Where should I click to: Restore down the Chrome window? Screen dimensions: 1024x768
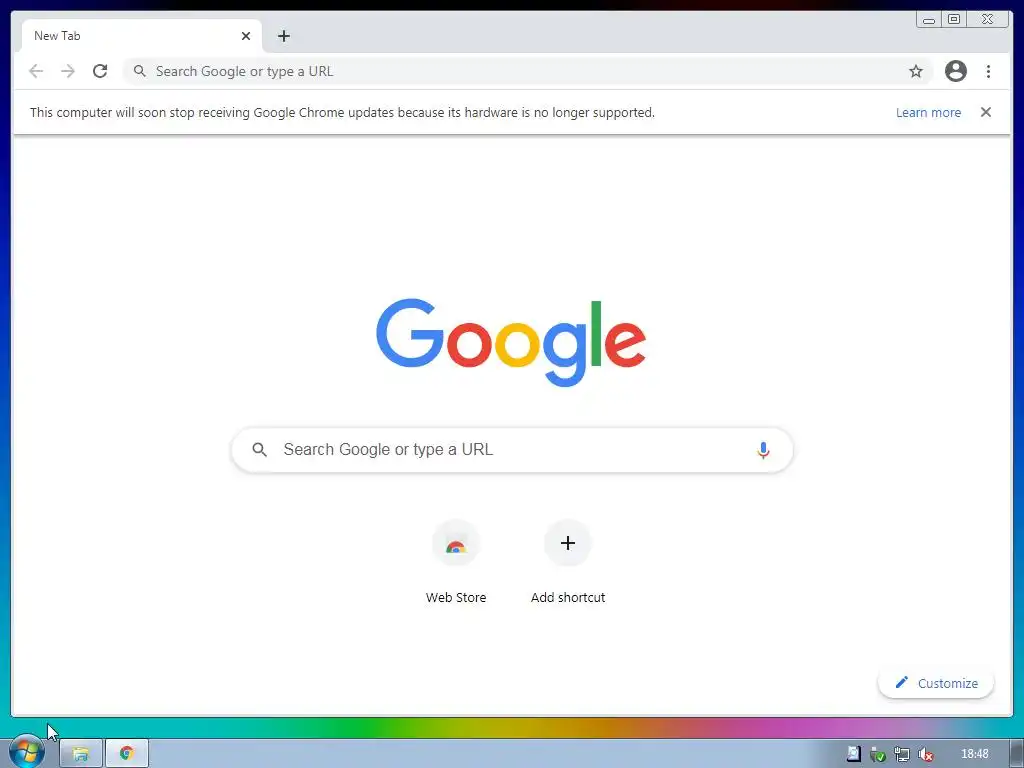coord(954,20)
